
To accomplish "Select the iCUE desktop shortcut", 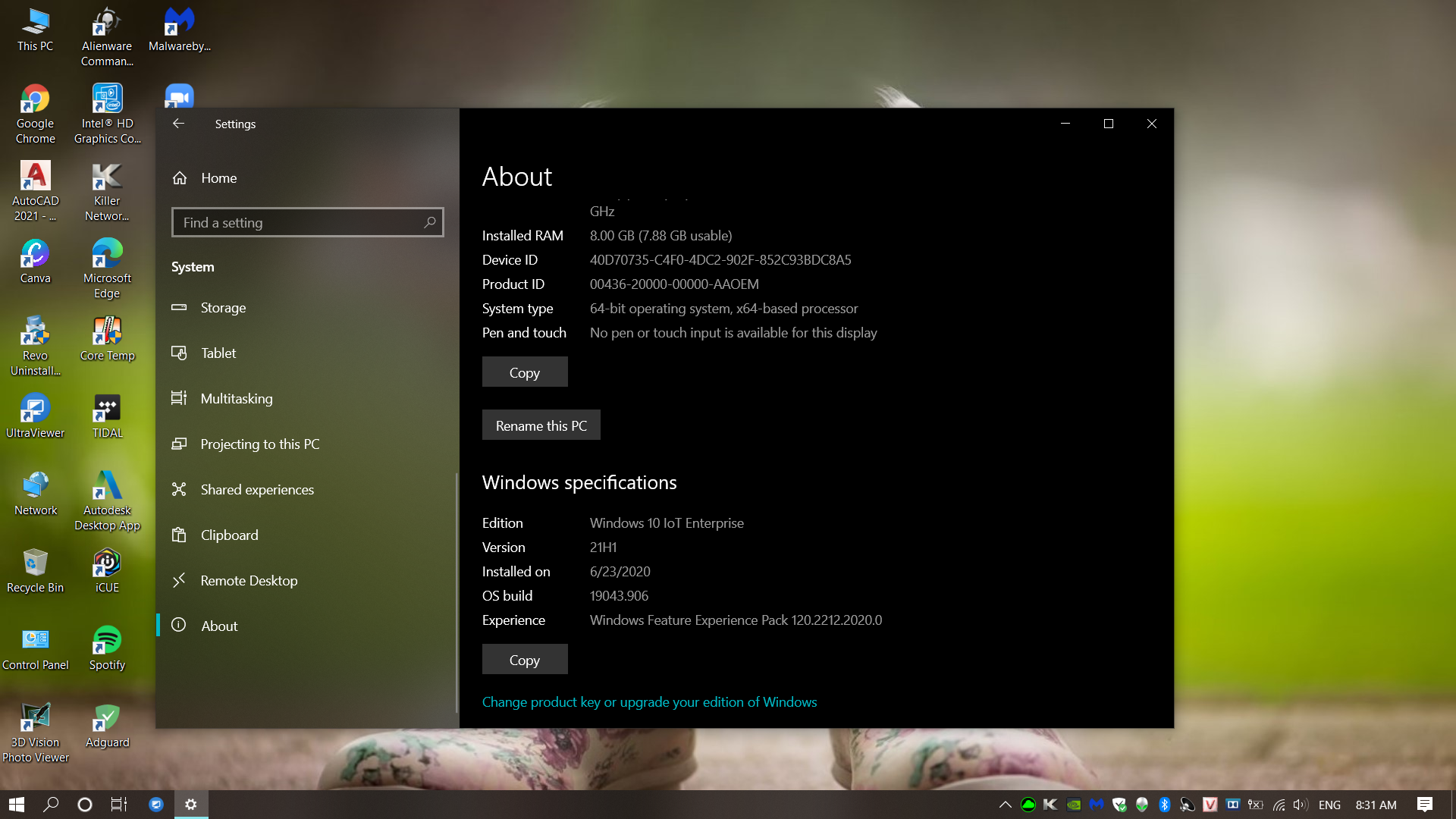I will coord(107,571).
